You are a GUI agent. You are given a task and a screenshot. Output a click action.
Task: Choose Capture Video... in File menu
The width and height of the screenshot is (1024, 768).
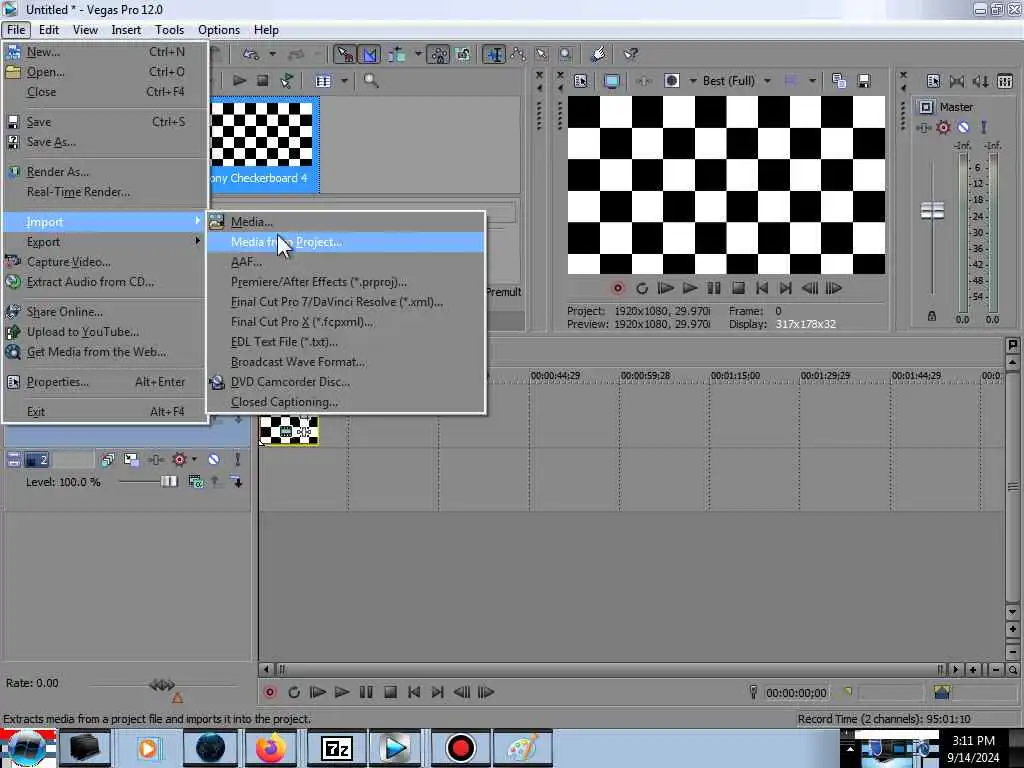point(104,262)
